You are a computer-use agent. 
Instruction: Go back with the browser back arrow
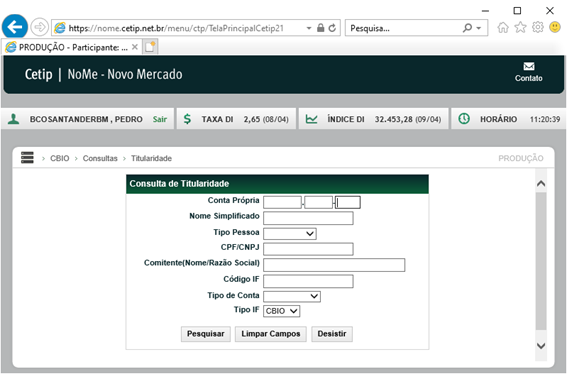[x=15, y=27]
